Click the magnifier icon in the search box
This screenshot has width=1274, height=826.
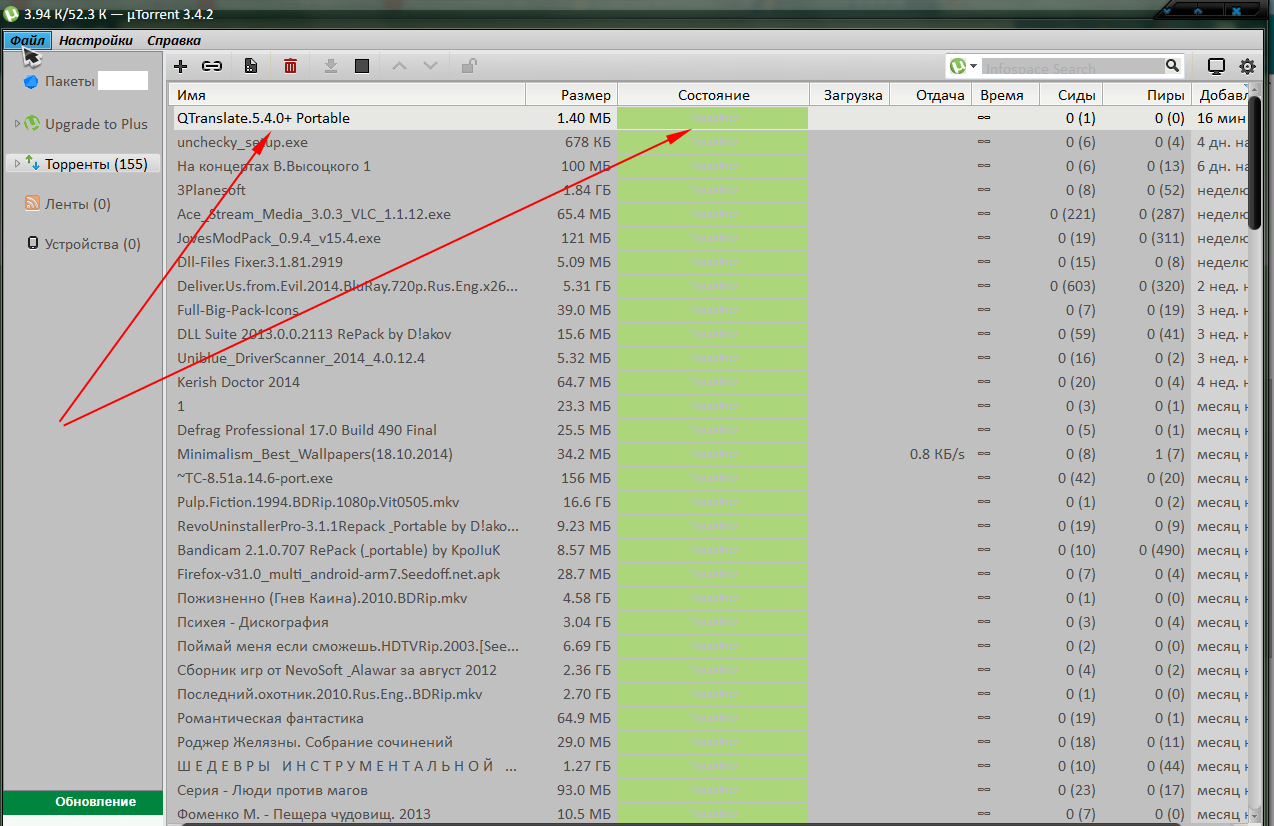click(1172, 67)
